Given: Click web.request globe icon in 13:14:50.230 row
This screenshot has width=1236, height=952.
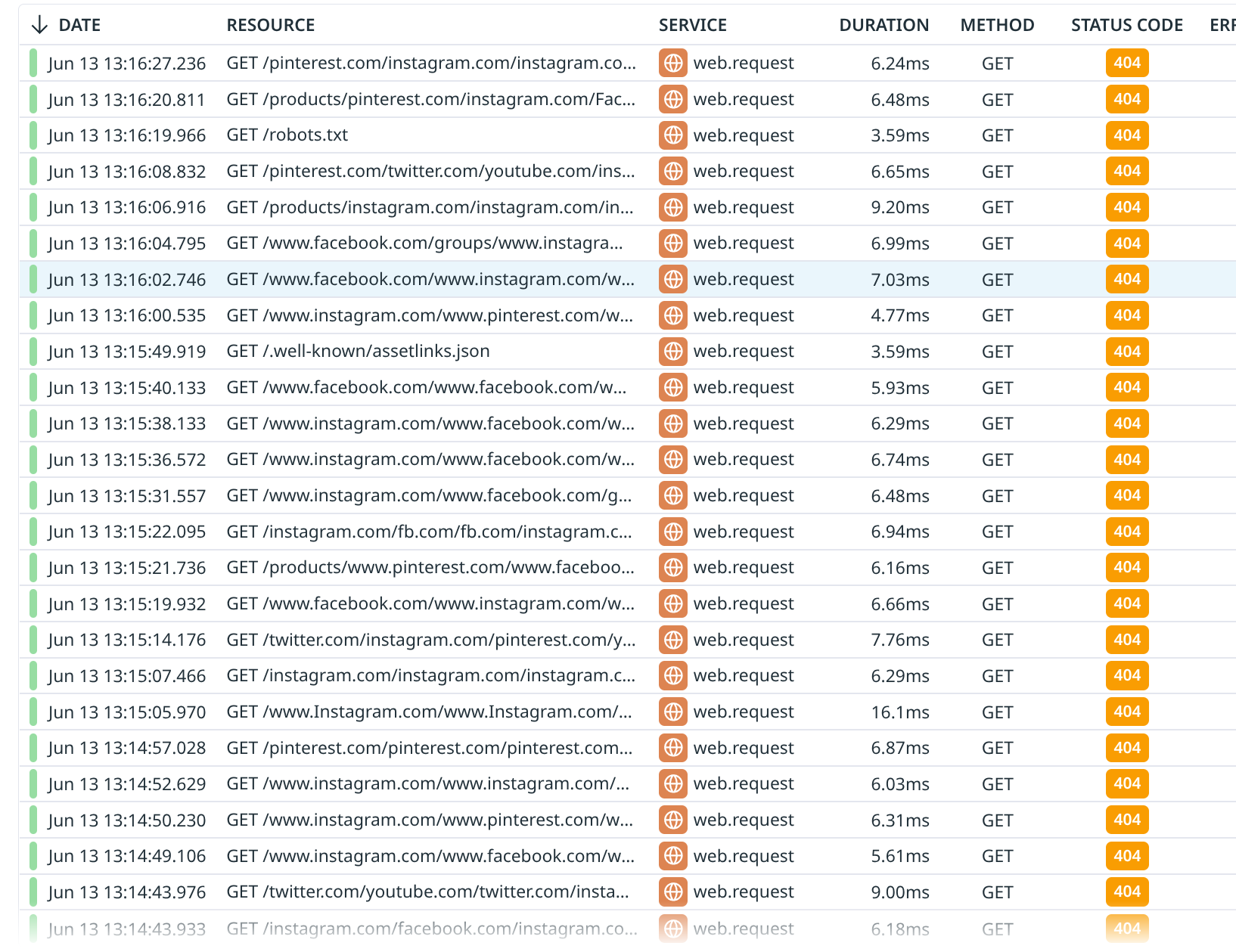Looking at the screenshot, I should [673, 820].
